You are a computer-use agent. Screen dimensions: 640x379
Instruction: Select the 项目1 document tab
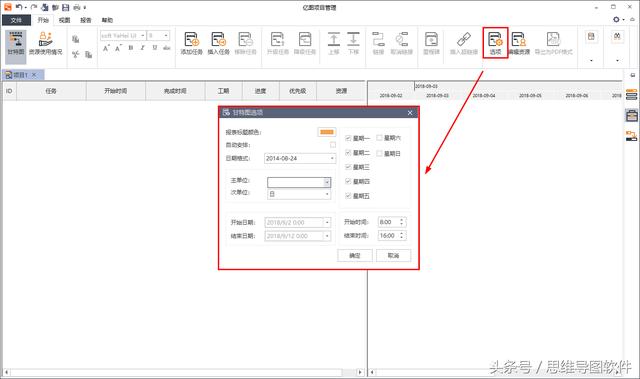22,75
